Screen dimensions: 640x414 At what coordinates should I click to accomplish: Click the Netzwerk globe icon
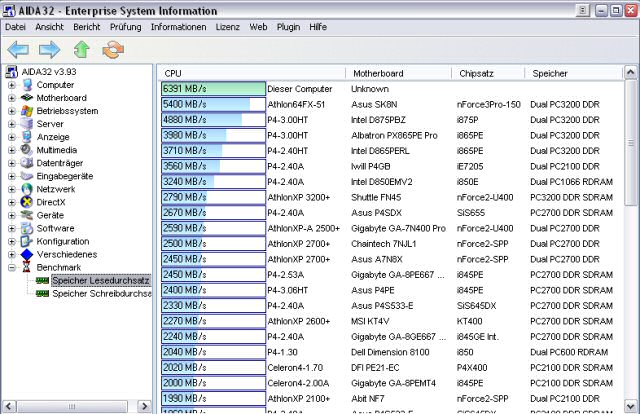[27, 189]
